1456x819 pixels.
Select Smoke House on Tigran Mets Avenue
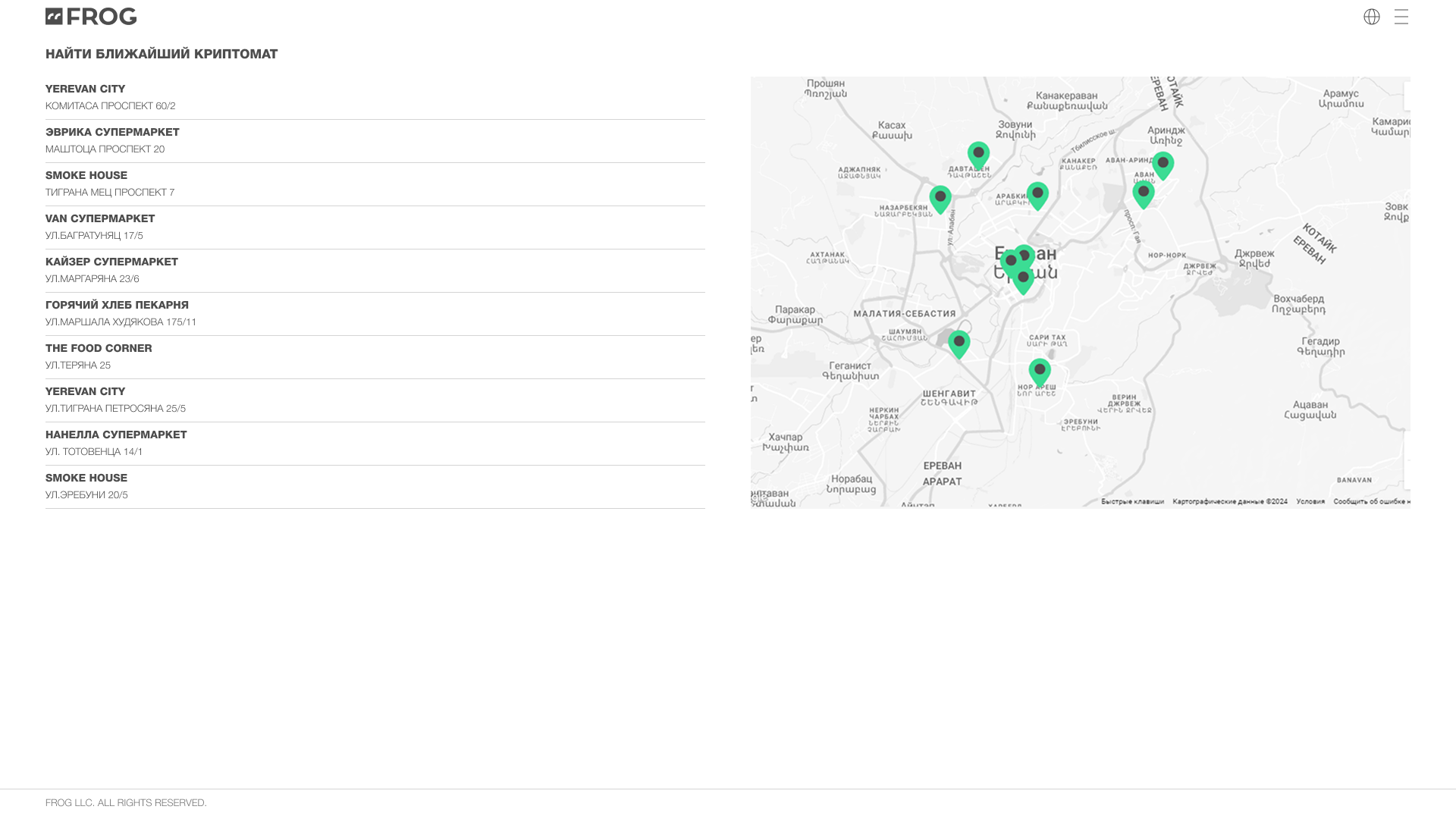pyautogui.click(x=86, y=175)
